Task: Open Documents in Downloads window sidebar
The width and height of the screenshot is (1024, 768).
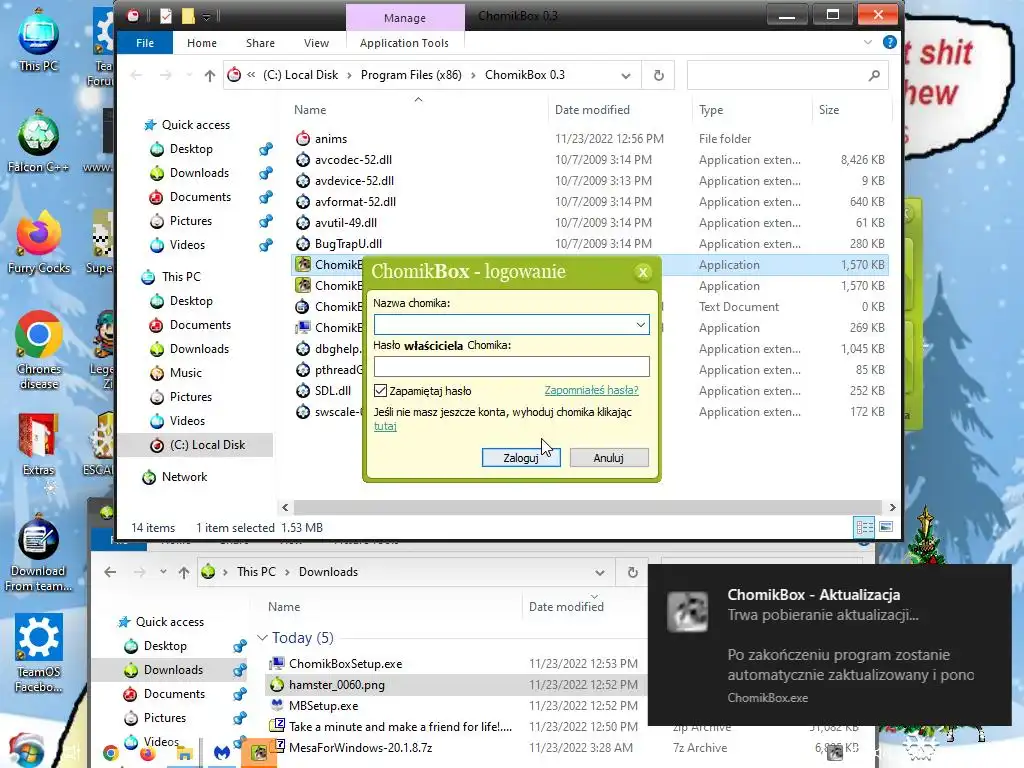Action: pyautogui.click(x=174, y=694)
